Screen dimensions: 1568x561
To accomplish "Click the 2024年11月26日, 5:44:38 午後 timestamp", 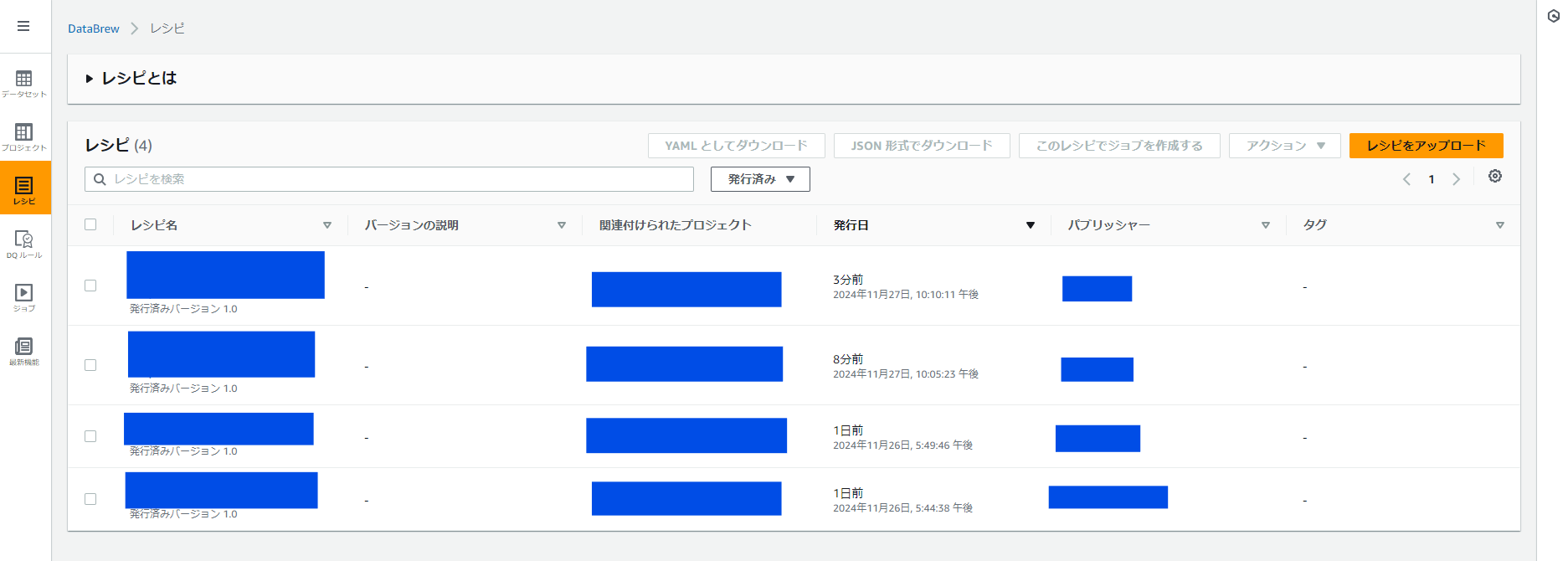I will tap(902, 508).
